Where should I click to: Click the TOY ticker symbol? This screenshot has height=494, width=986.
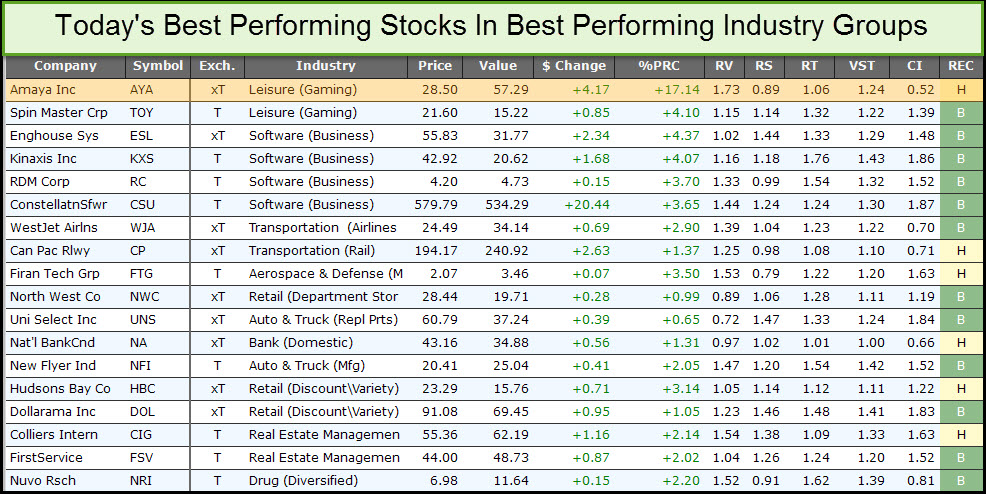[x=142, y=113]
